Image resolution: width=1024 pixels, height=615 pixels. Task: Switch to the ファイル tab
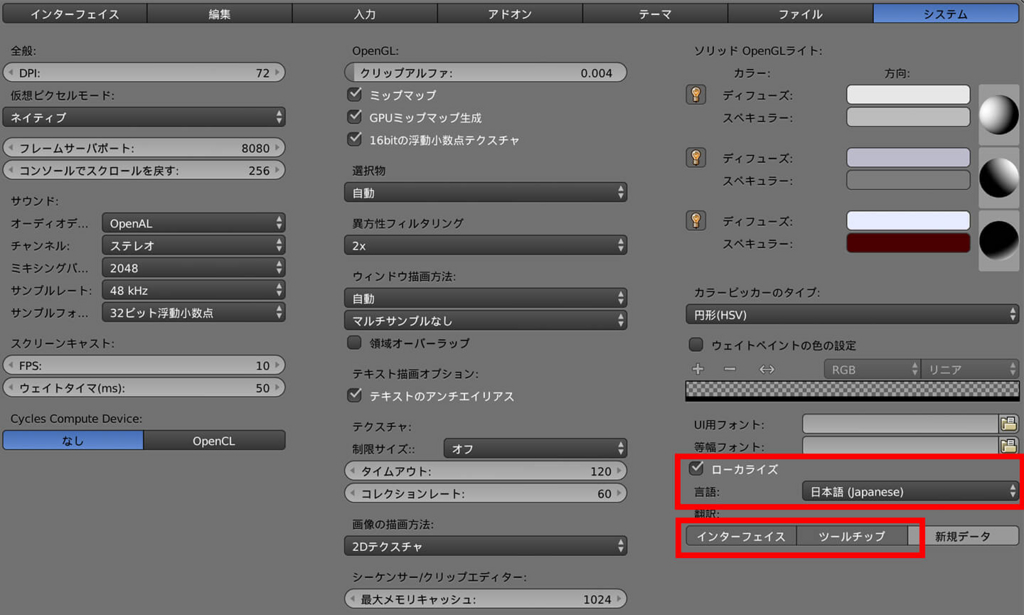tap(801, 14)
